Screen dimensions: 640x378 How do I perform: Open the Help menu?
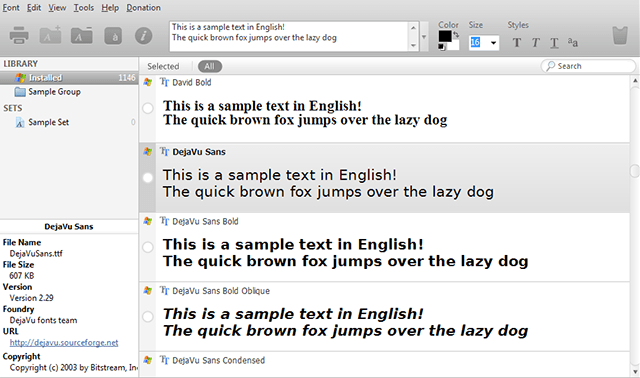[x=110, y=7]
